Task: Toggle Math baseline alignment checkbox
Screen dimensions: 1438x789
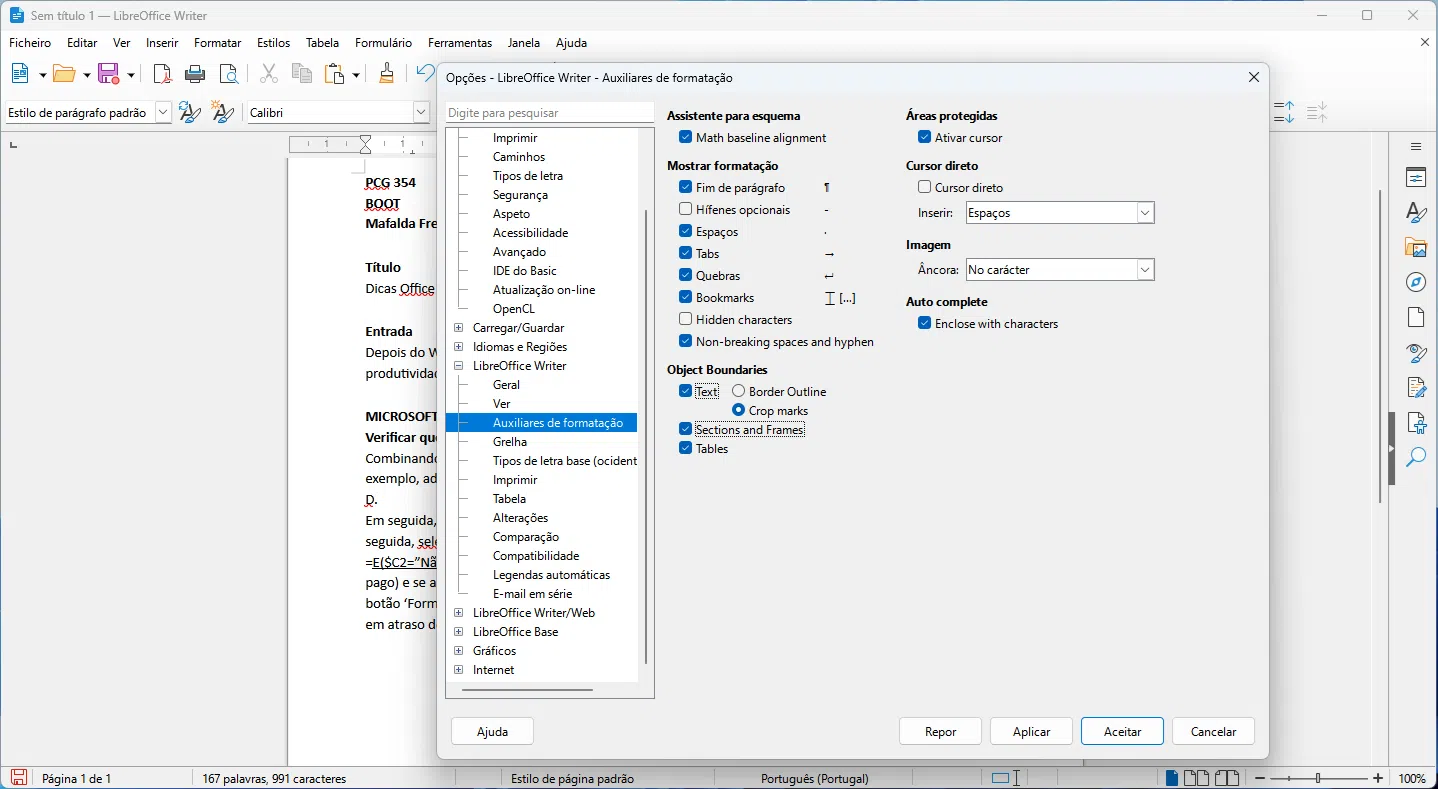Action: coord(685,138)
